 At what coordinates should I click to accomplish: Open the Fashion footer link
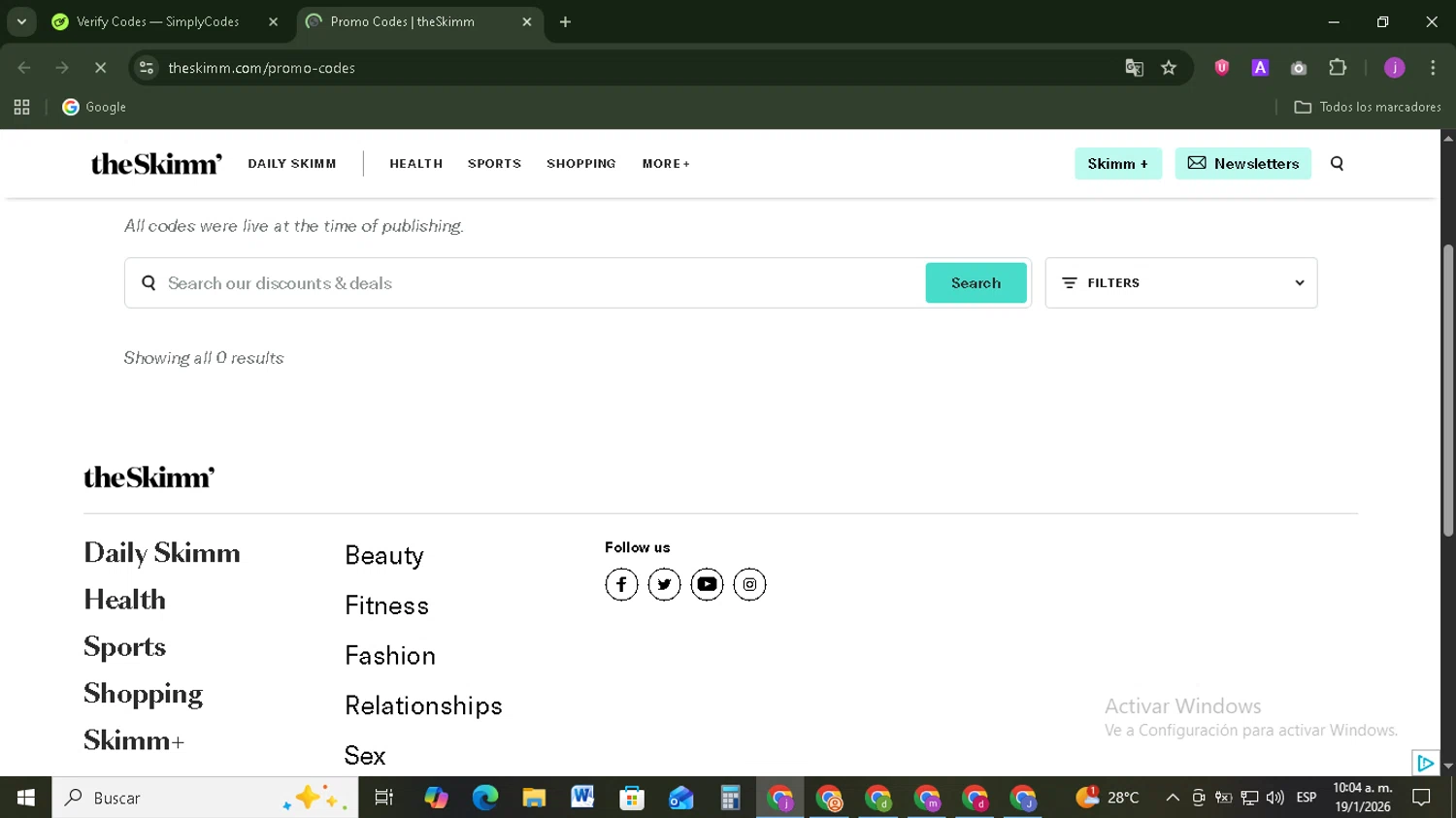pyautogui.click(x=390, y=656)
